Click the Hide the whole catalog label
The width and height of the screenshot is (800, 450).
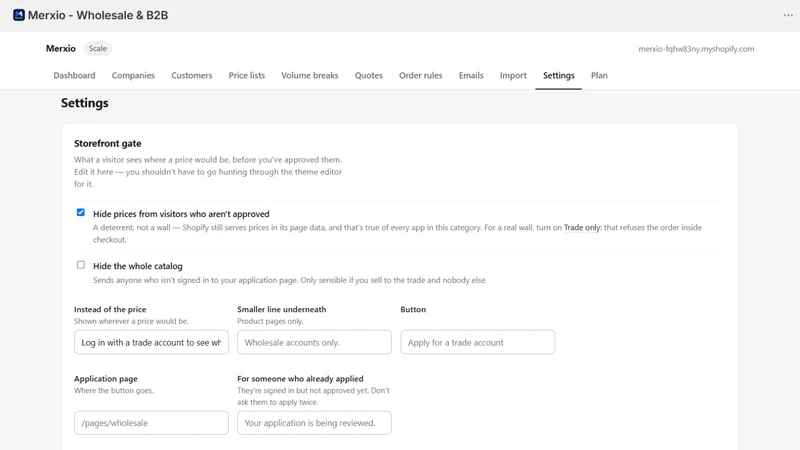(138, 266)
